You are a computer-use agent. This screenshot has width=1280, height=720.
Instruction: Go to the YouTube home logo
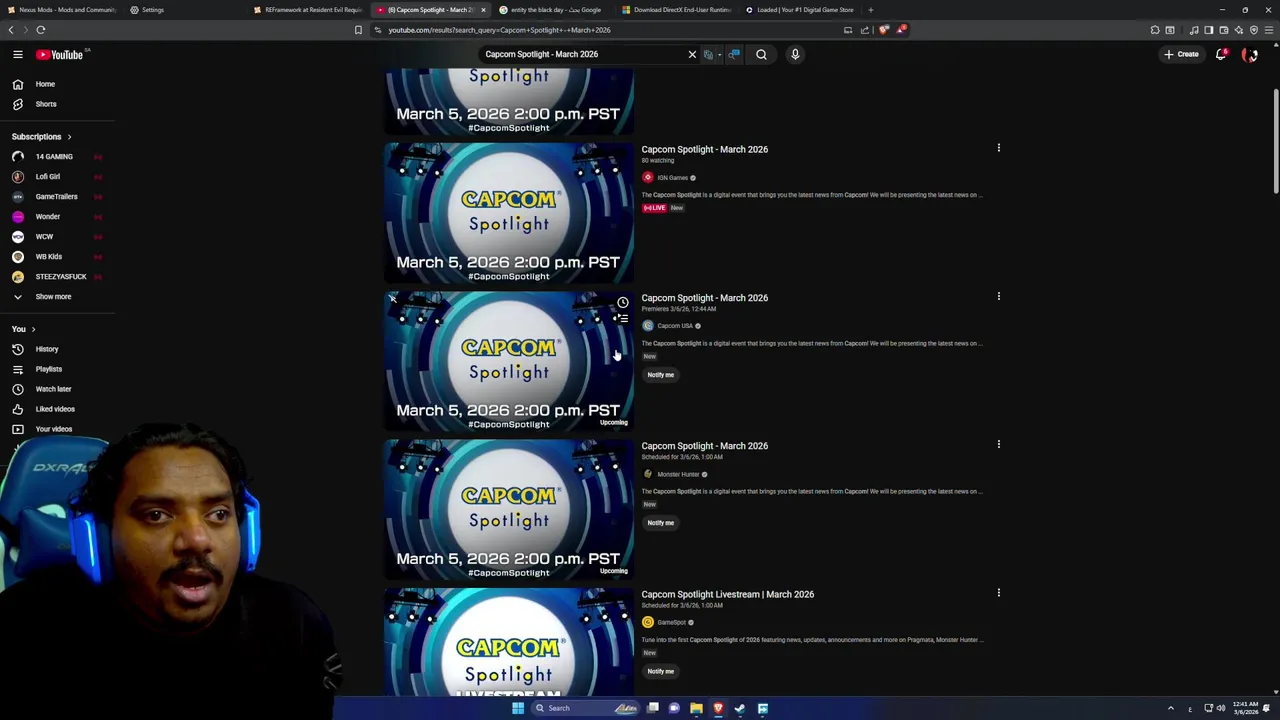60,54
